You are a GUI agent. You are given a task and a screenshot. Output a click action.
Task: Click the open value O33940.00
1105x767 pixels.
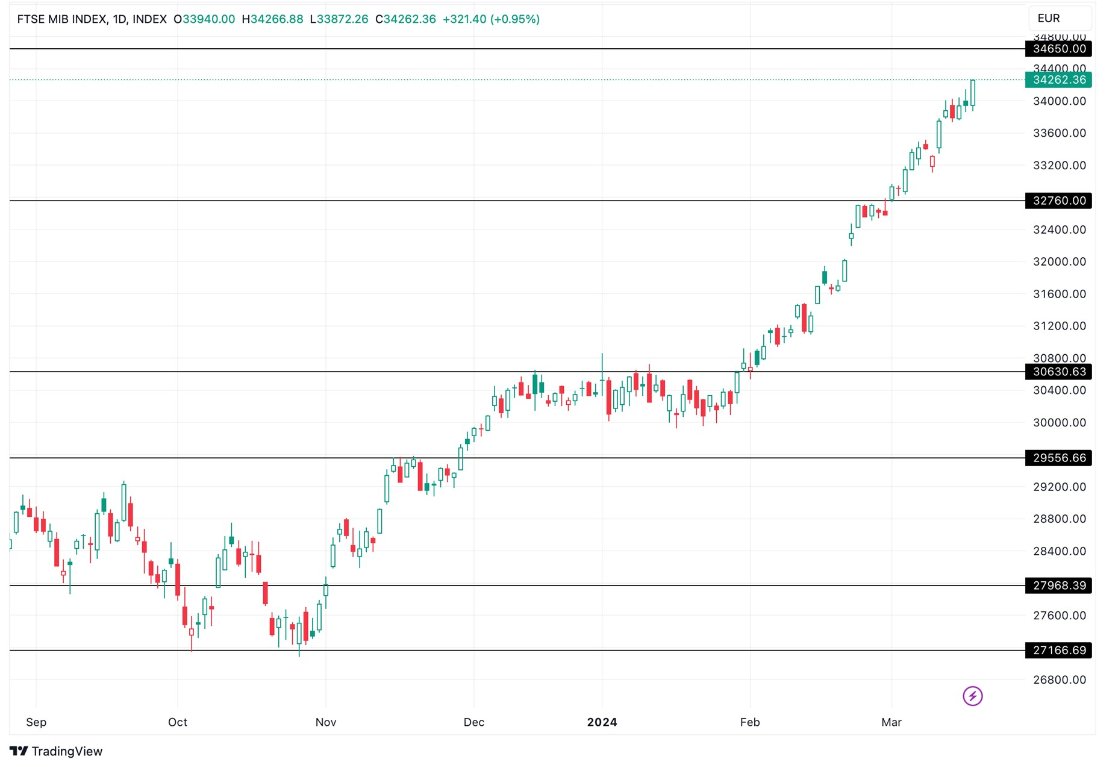click(205, 18)
